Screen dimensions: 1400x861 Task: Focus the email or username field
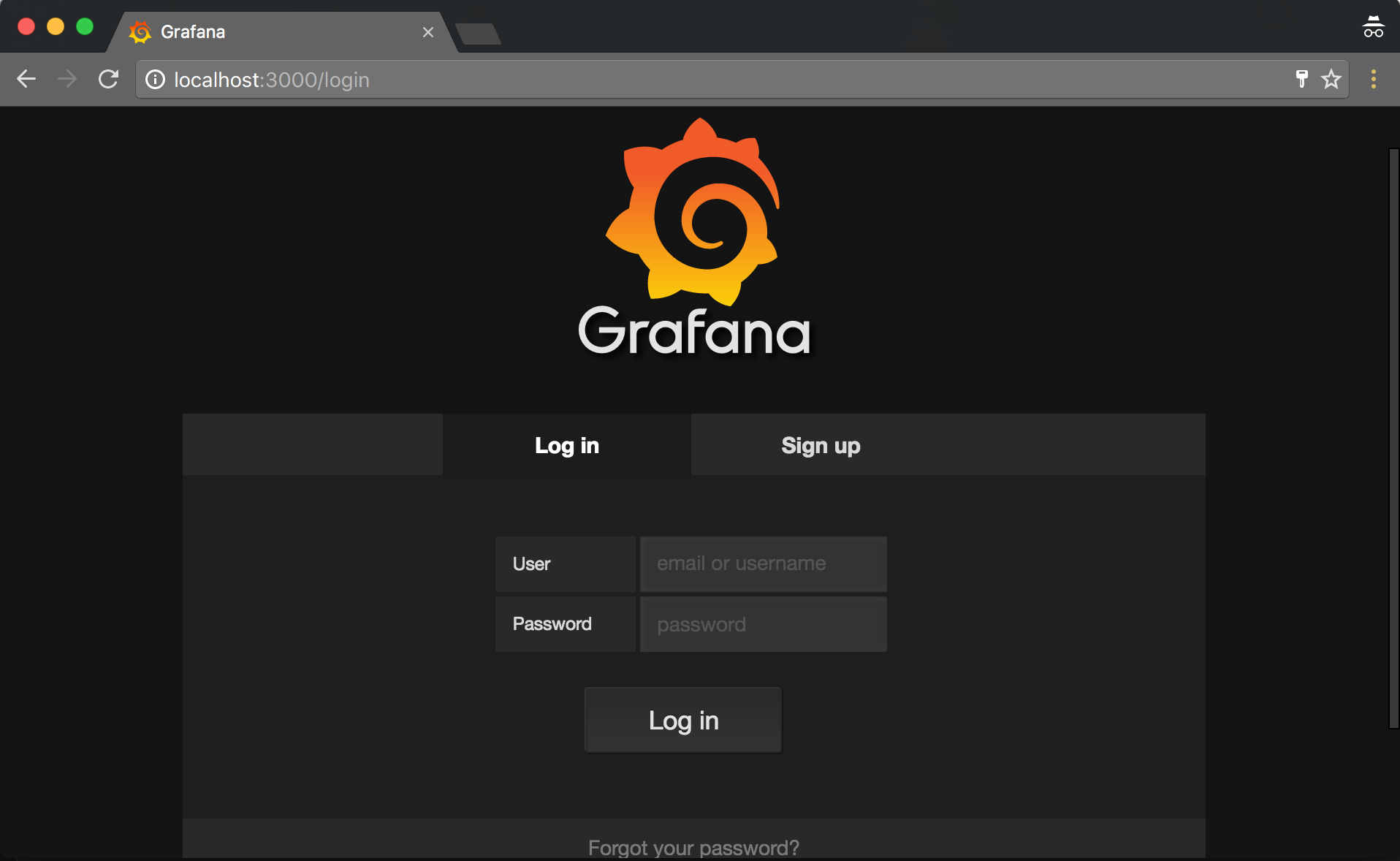(764, 564)
